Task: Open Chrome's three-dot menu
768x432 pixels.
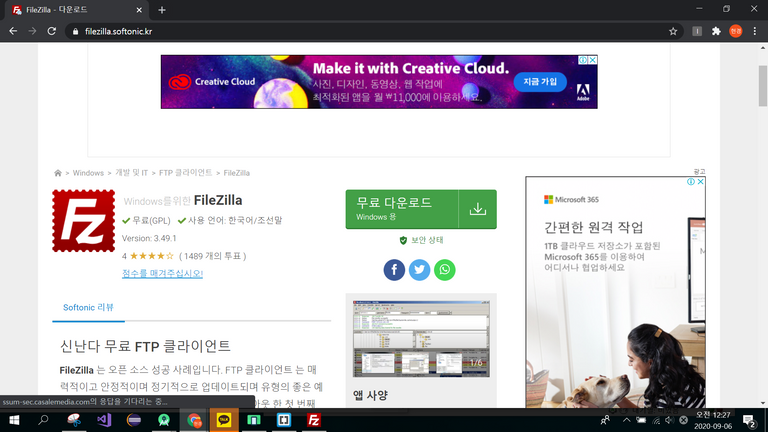Action: (x=755, y=31)
